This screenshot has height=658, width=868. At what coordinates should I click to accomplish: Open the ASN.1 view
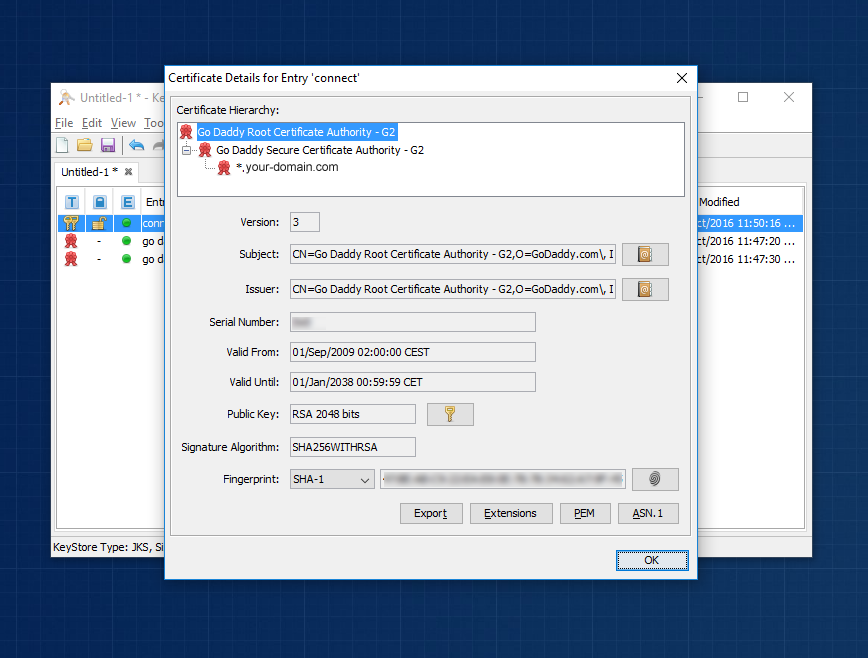click(648, 513)
